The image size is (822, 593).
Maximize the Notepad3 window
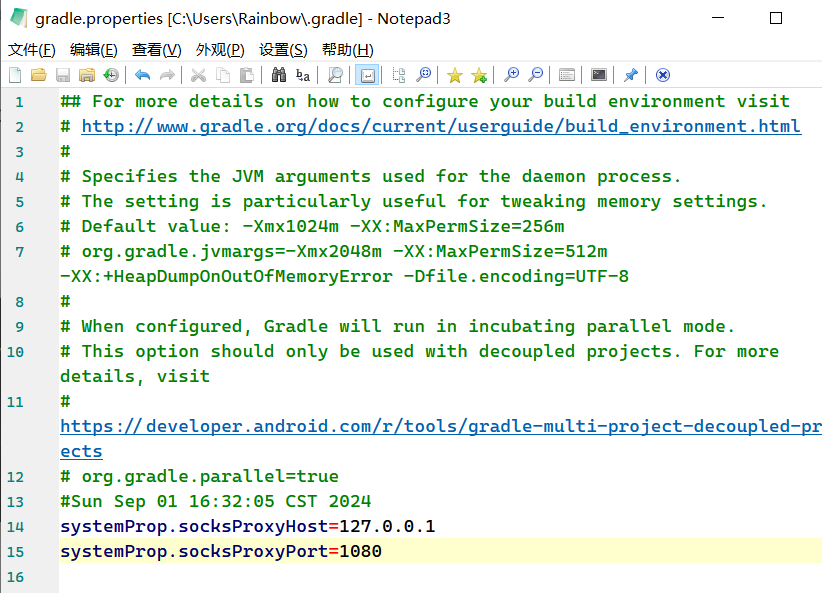[x=775, y=18]
